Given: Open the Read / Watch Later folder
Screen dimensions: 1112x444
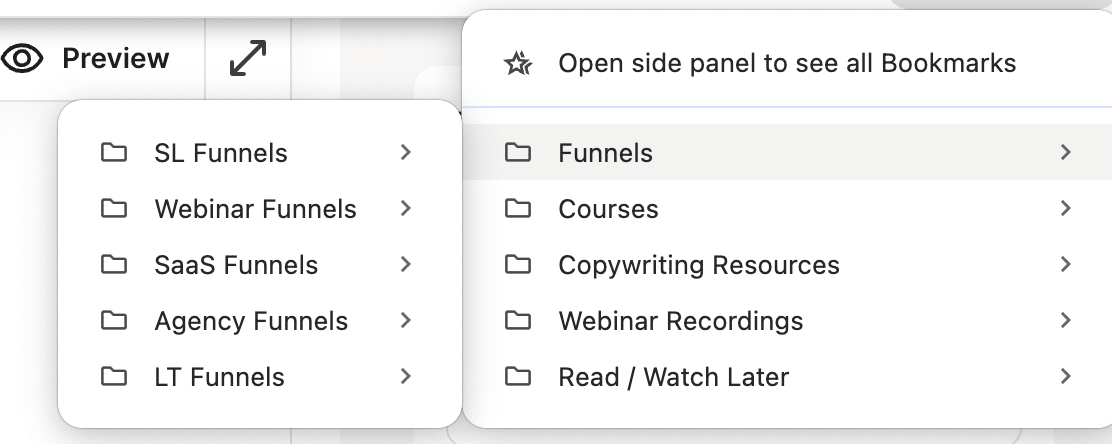Looking at the screenshot, I should pos(673,377).
